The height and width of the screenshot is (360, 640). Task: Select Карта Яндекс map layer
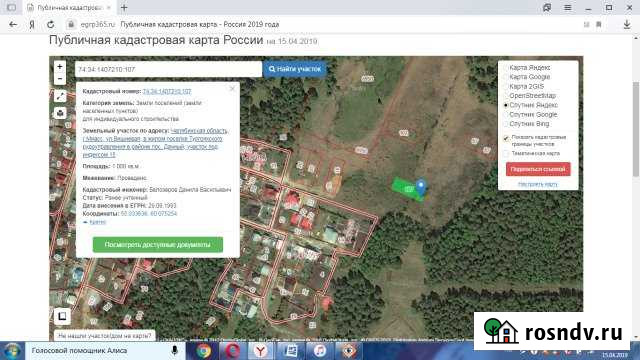[x=529, y=67]
